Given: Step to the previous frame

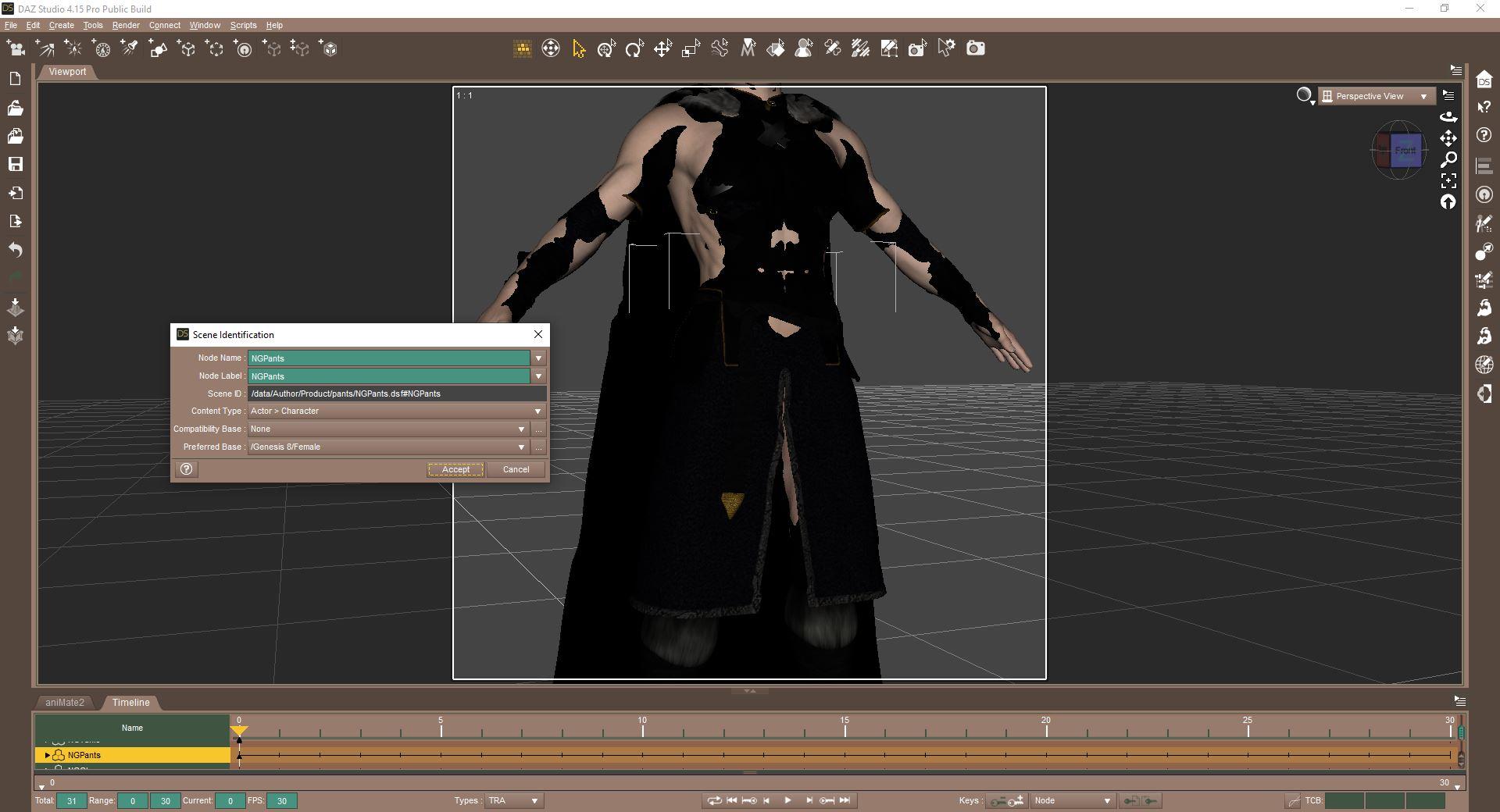Looking at the screenshot, I should (766, 800).
